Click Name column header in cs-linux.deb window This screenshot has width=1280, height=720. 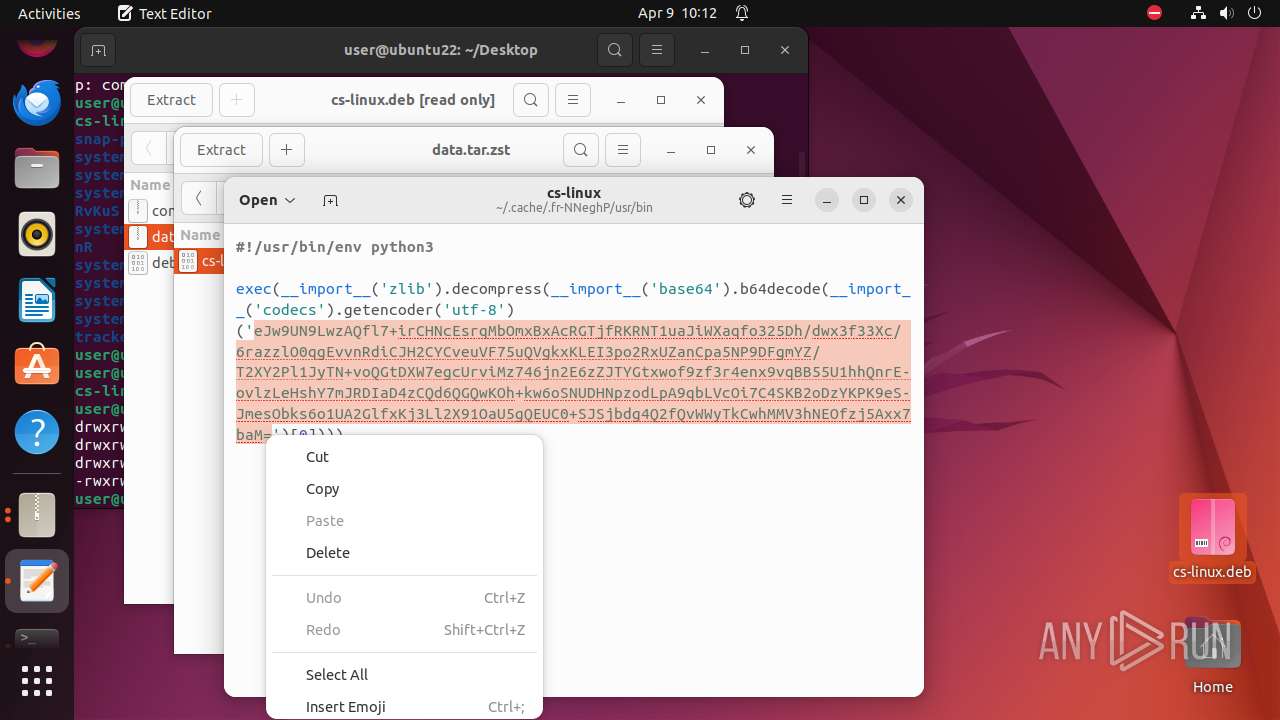tap(150, 185)
